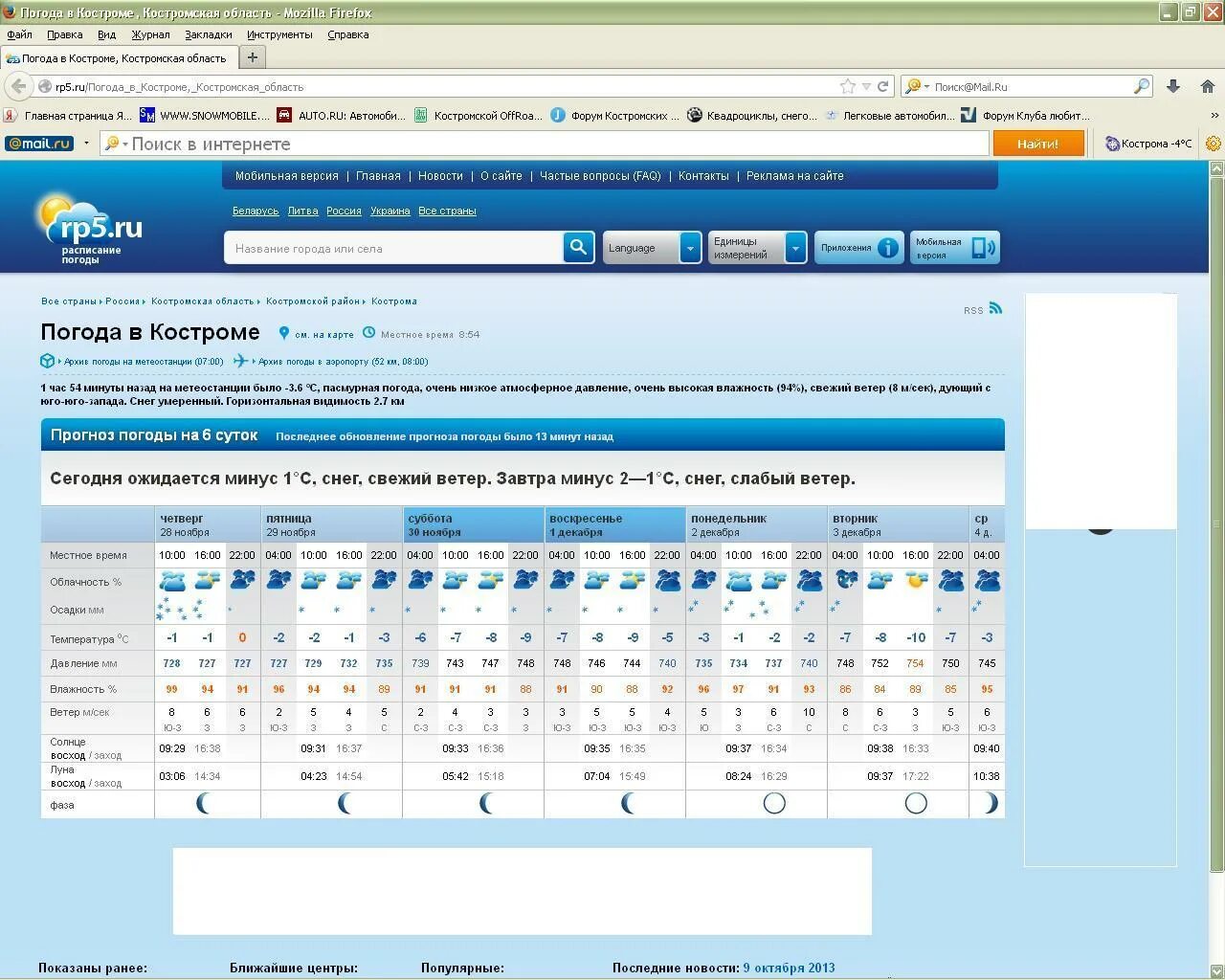Image resolution: width=1225 pixels, height=980 pixels.
Task: Click the Кострома -4°C weather widget
Action: 1148,144
